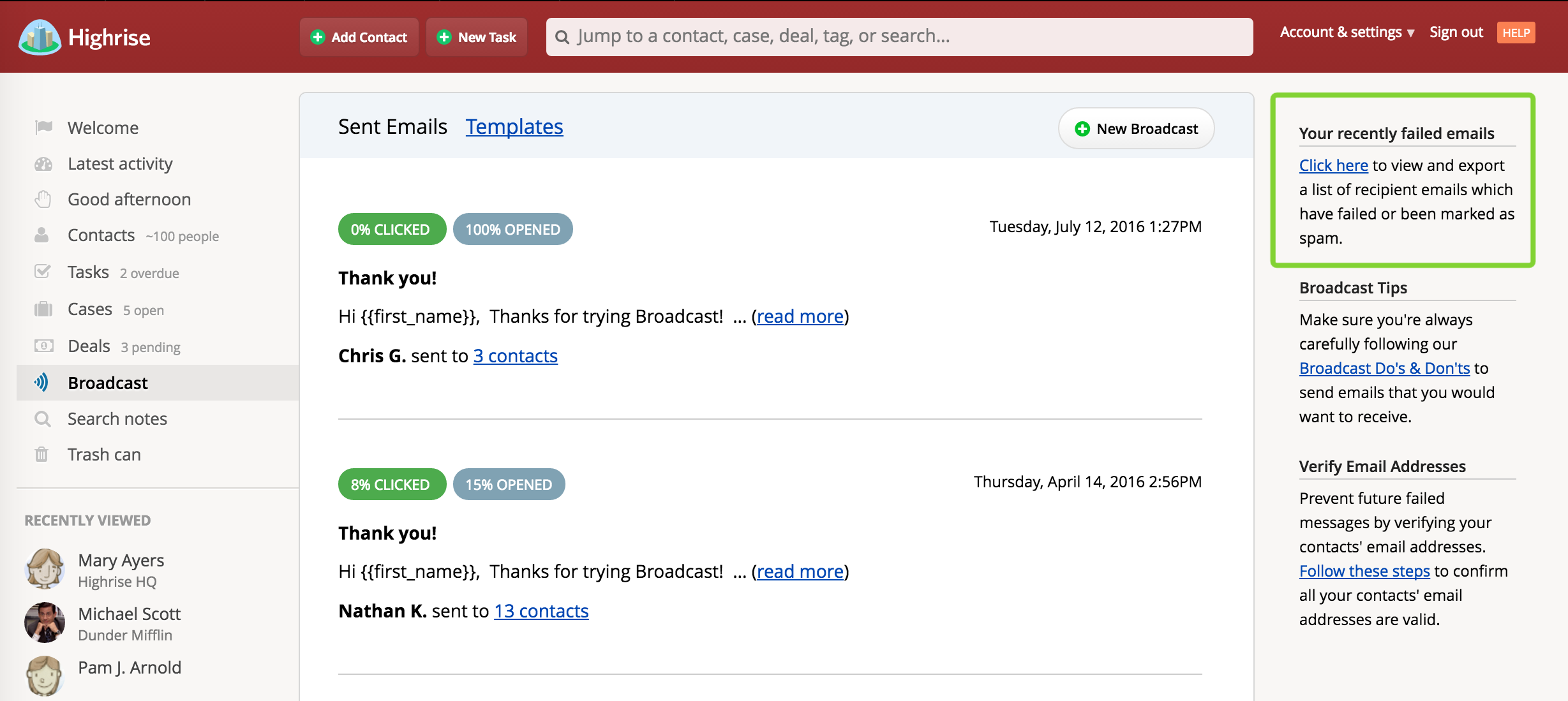Click the Highrise brand name text
1568x701 pixels.
pyautogui.click(x=109, y=38)
